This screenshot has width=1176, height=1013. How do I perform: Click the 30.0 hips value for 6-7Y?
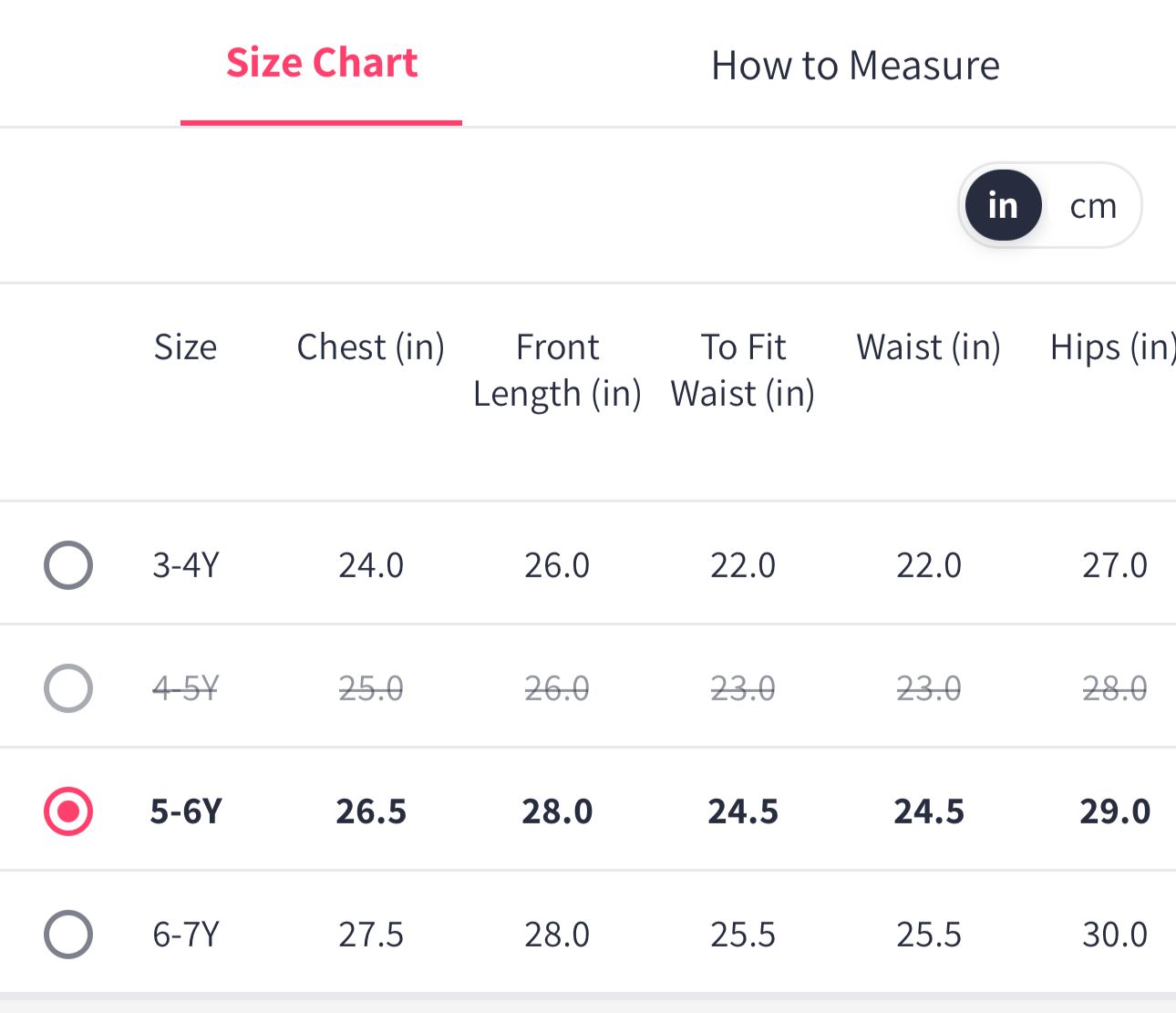click(1115, 935)
